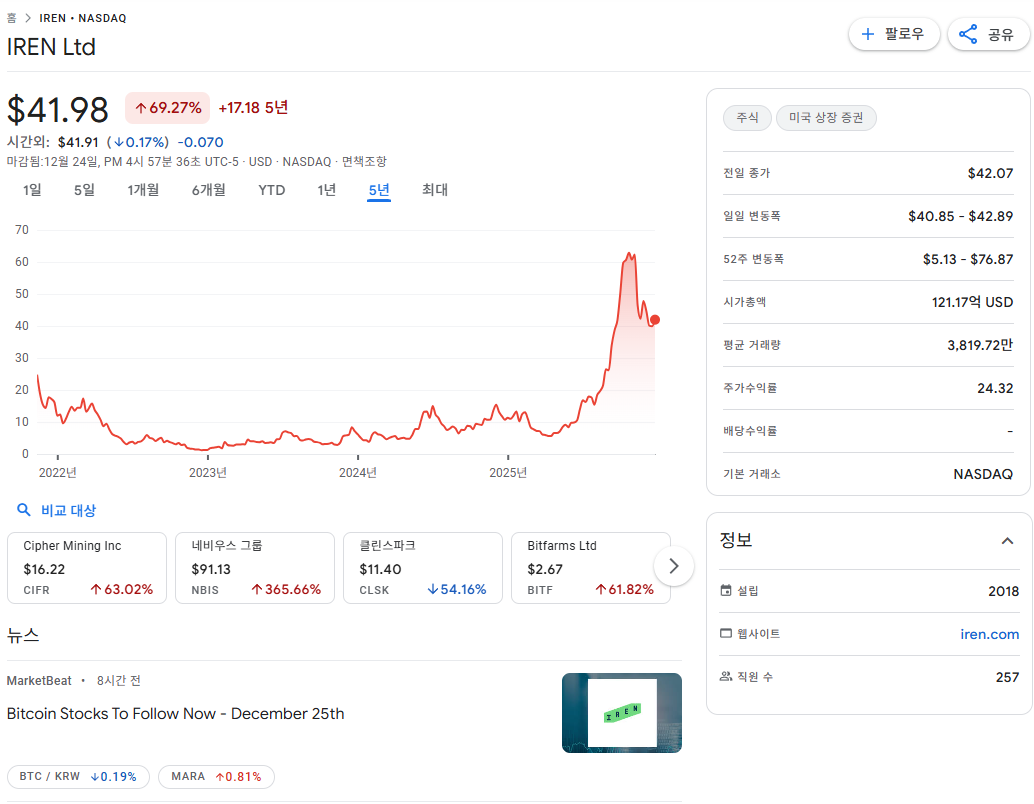Click the 미국 상장 증권 chip
This screenshot has height=804, width=1034.
point(826,117)
